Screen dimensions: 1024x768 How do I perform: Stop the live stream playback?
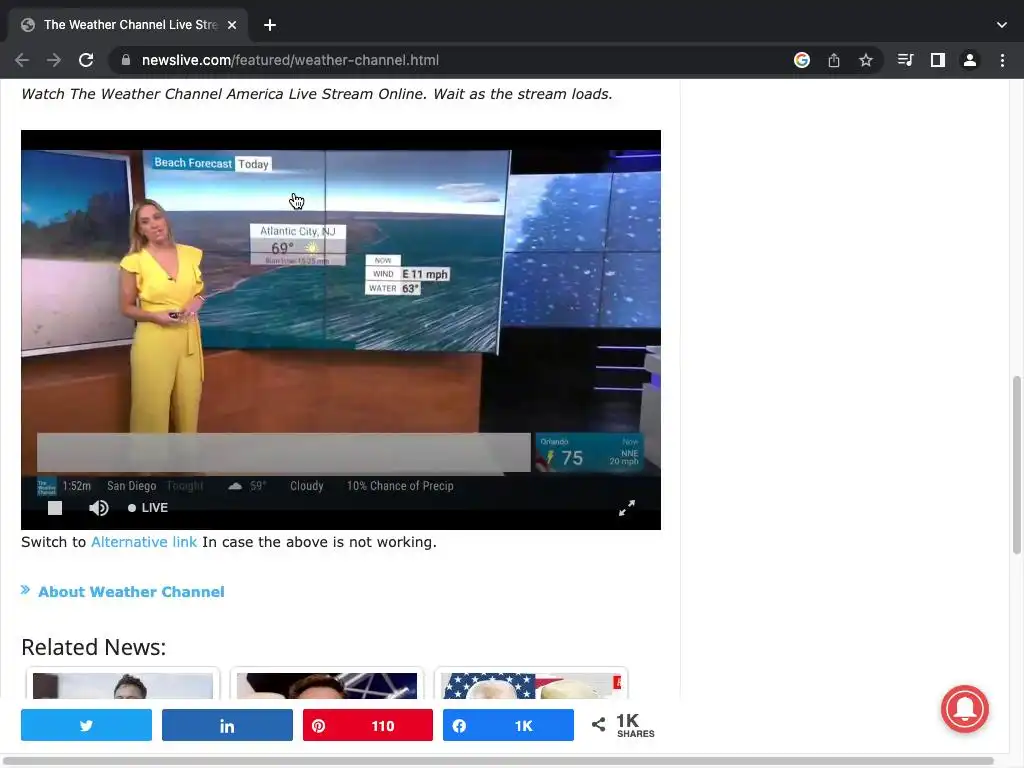55,508
